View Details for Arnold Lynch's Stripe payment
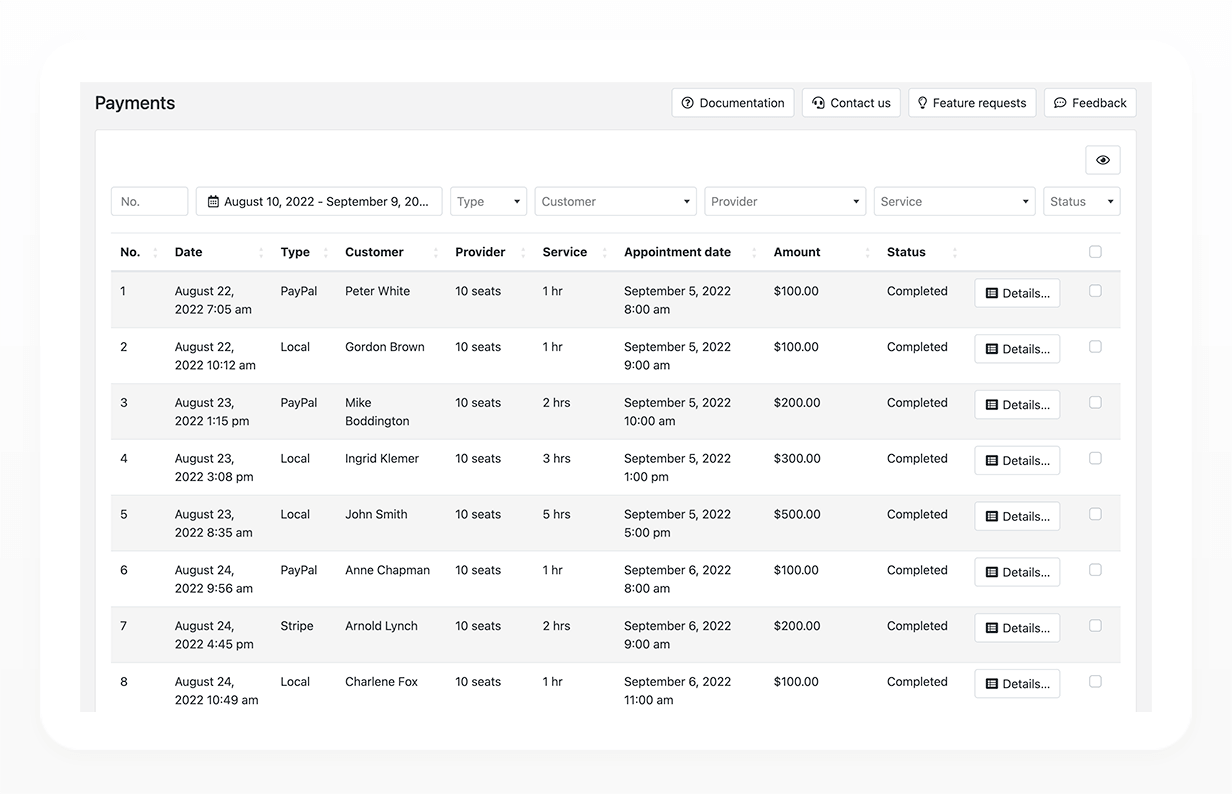Screen dimensions: 1232x794 click(1017, 628)
